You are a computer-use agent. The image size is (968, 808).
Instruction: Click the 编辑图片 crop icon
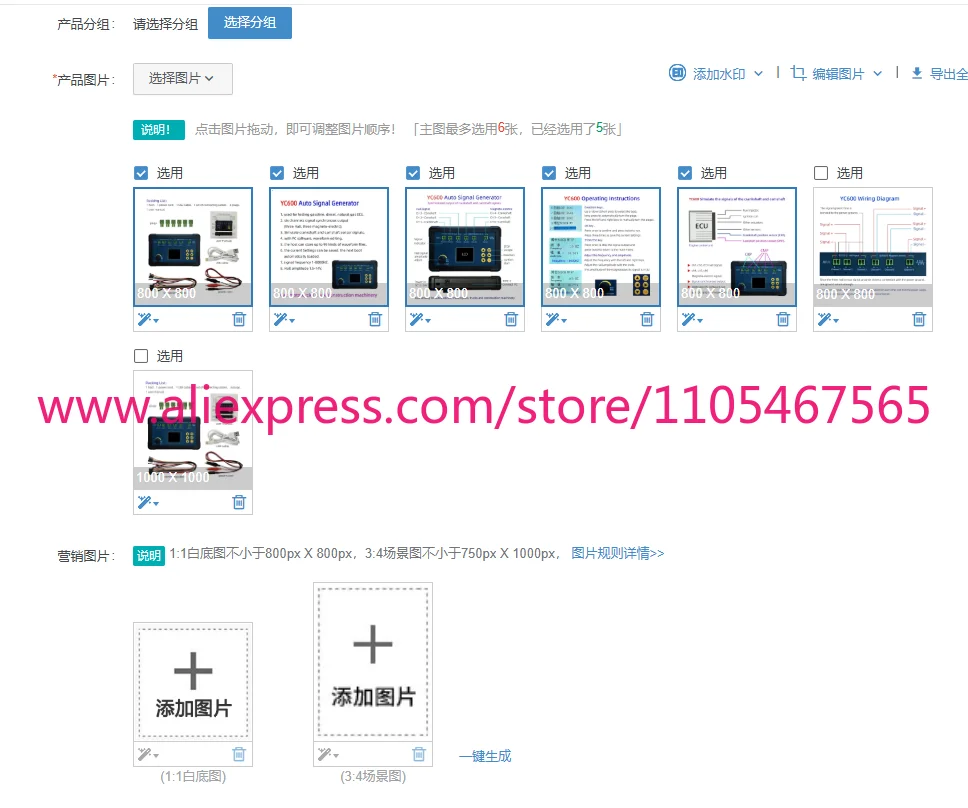tap(798, 73)
